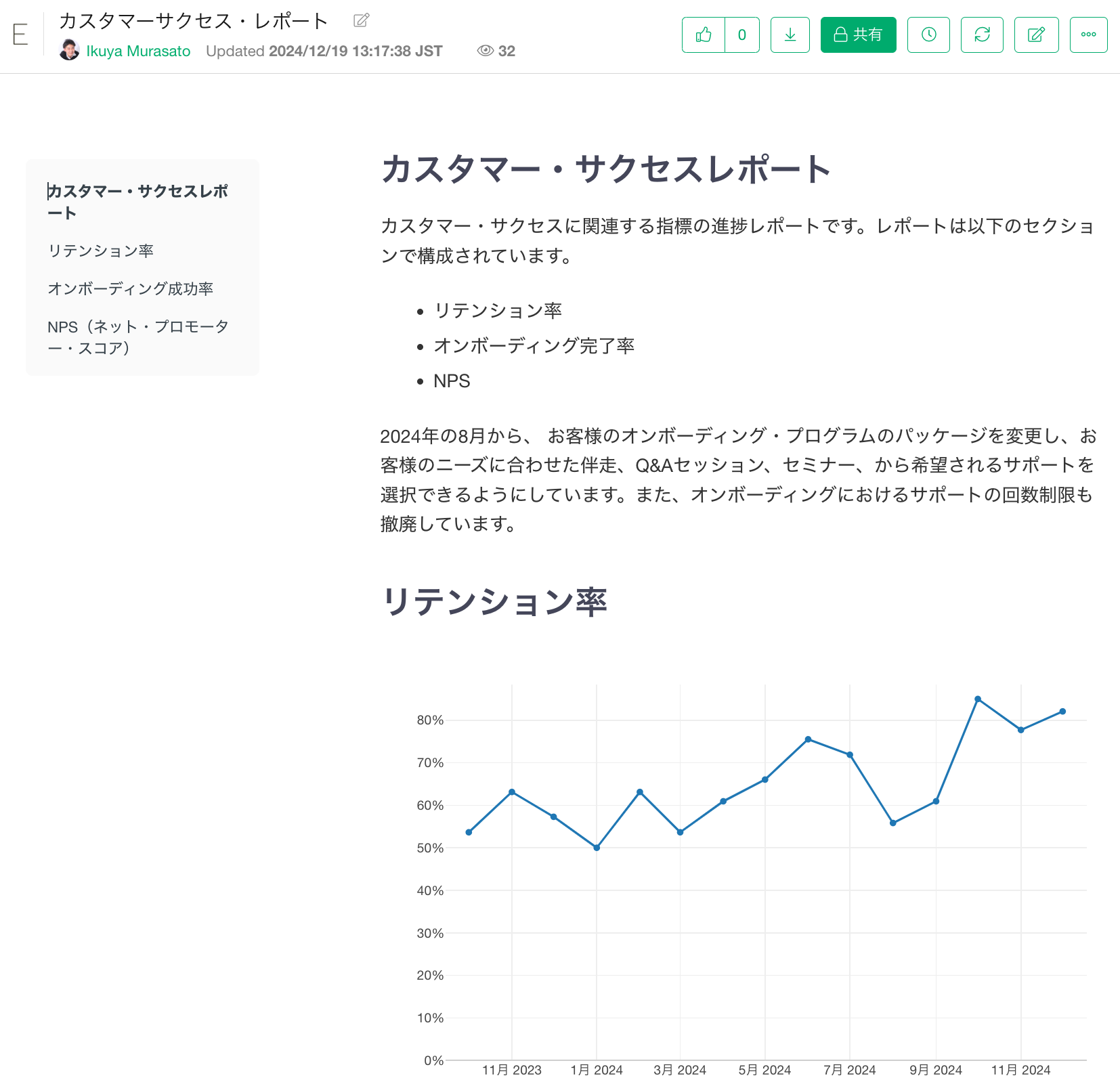
Task: Click the author avatar picture
Action: (x=69, y=50)
